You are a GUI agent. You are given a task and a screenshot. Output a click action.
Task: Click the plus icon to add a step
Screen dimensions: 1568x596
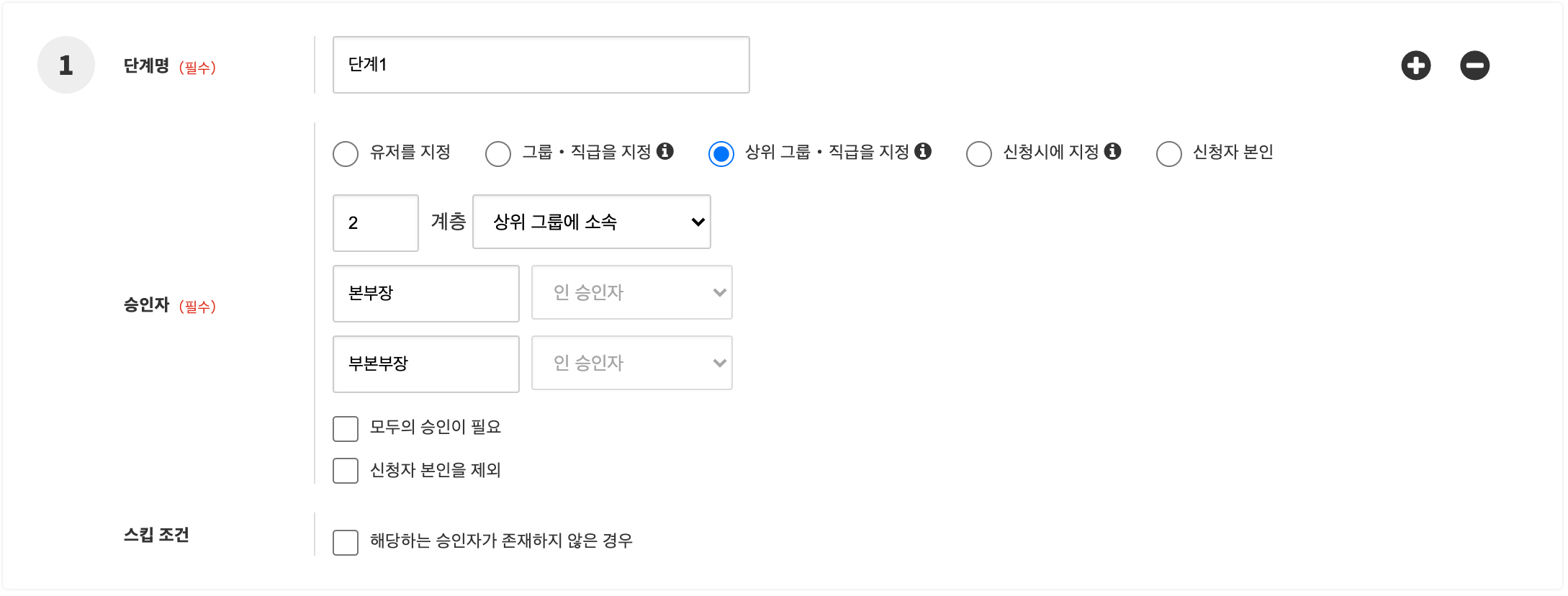pyautogui.click(x=1415, y=66)
